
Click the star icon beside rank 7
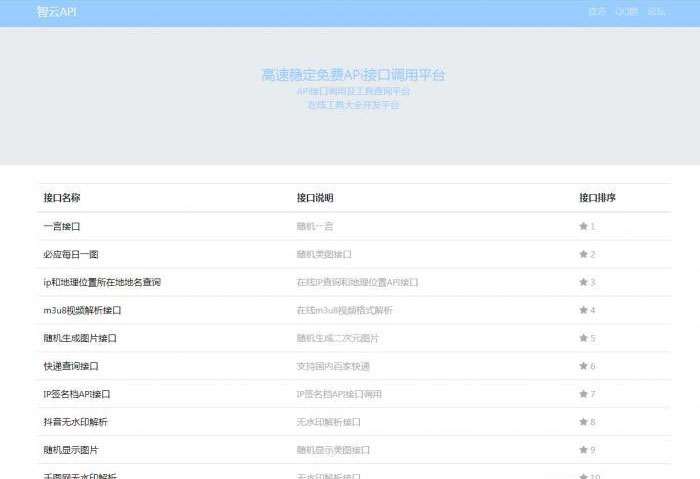pyautogui.click(x=584, y=394)
